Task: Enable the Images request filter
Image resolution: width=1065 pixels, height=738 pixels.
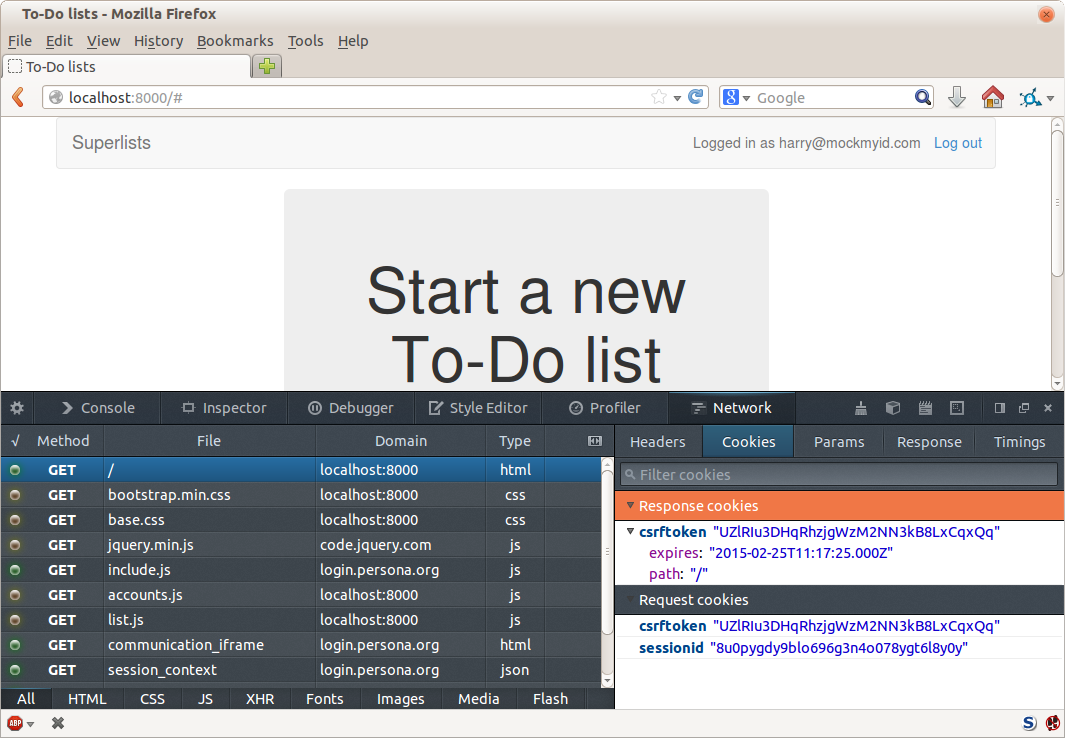Action: pyautogui.click(x=400, y=699)
